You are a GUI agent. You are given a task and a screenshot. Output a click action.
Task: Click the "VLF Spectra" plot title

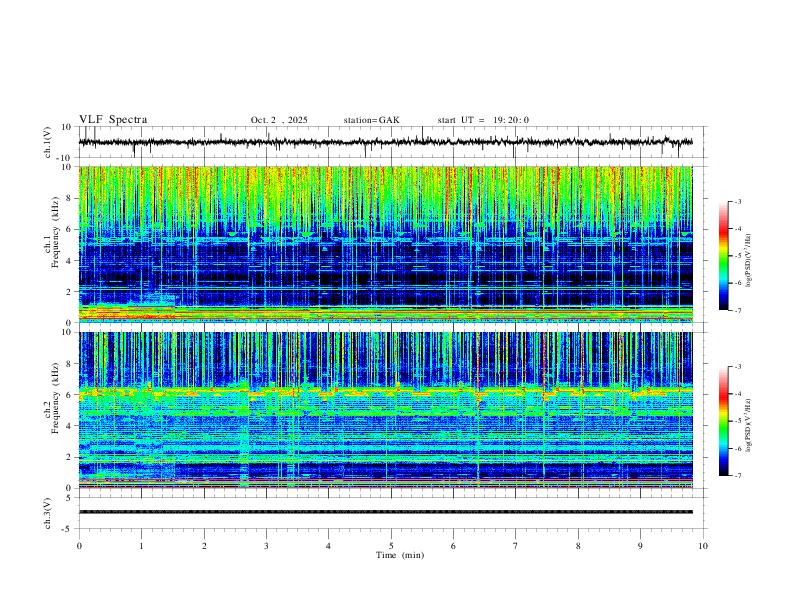(113, 120)
